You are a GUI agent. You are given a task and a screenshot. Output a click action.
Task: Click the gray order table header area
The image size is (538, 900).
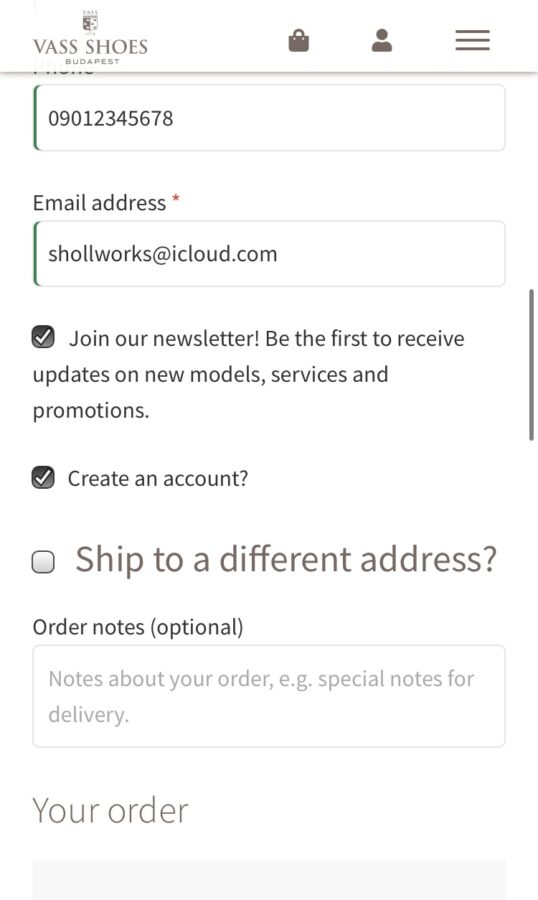point(269,879)
